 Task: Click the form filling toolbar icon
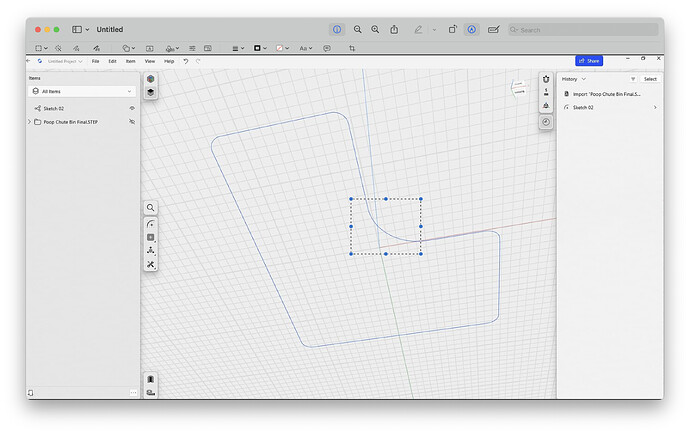pyautogui.click(x=494, y=29)
